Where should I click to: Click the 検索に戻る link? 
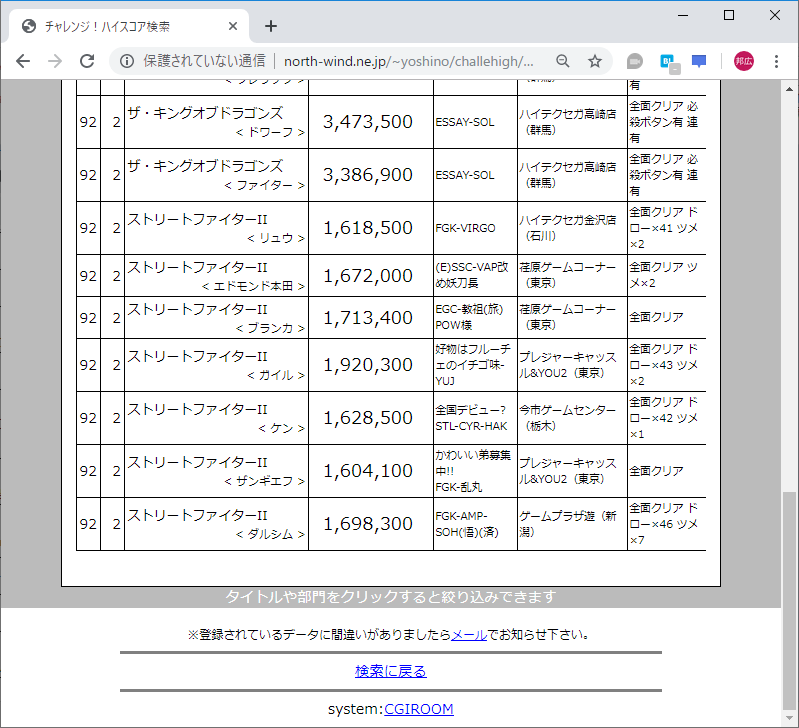pos(391,671)
